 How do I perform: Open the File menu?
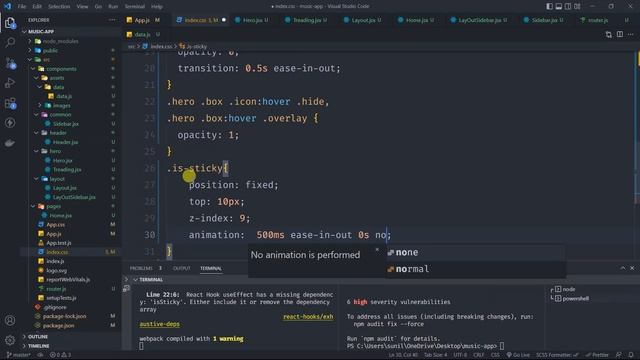point(22,7)
